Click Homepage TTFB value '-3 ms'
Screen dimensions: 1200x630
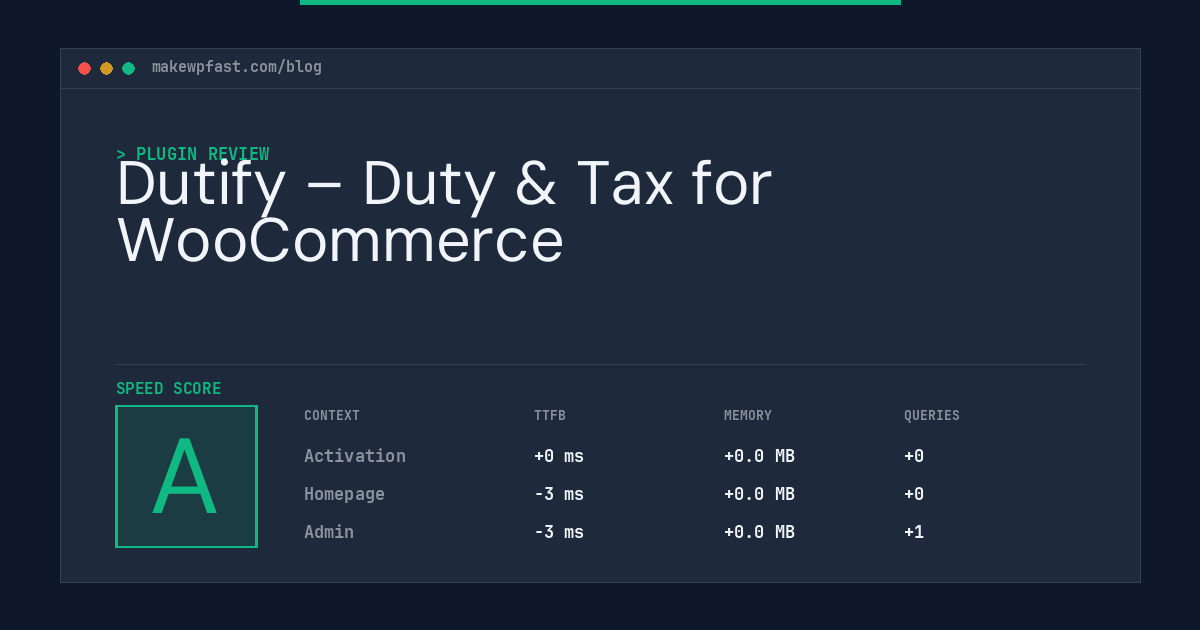point(559,494)
